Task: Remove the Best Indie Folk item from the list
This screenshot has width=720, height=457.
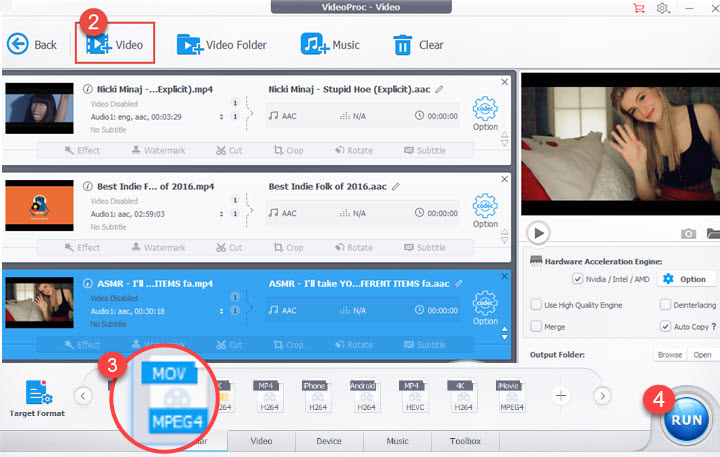Action: coord(505,179)
